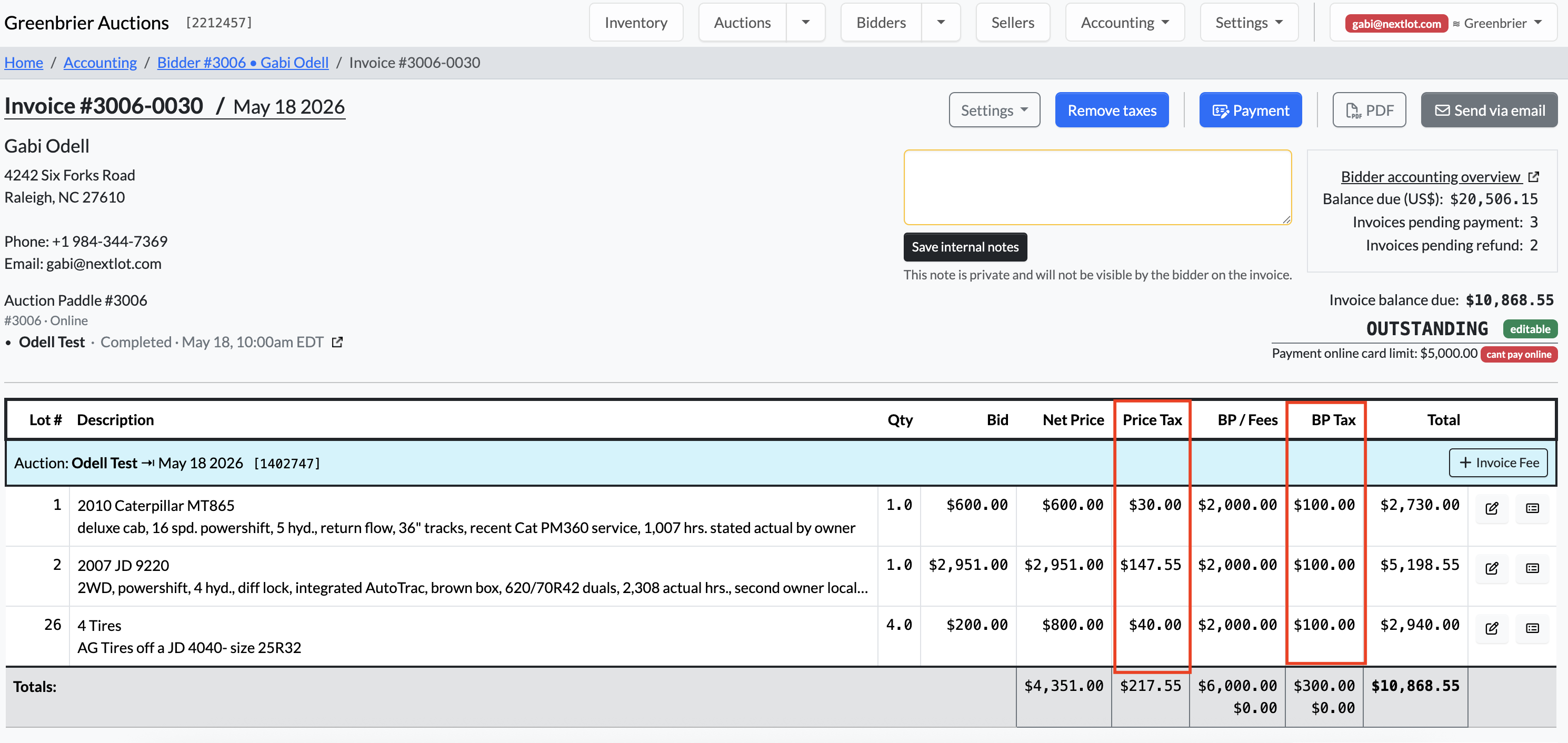Viewport: 1568px width, 743px height.
Task: Select lot 2 price tax $147.55
Action: (1151, 565)
